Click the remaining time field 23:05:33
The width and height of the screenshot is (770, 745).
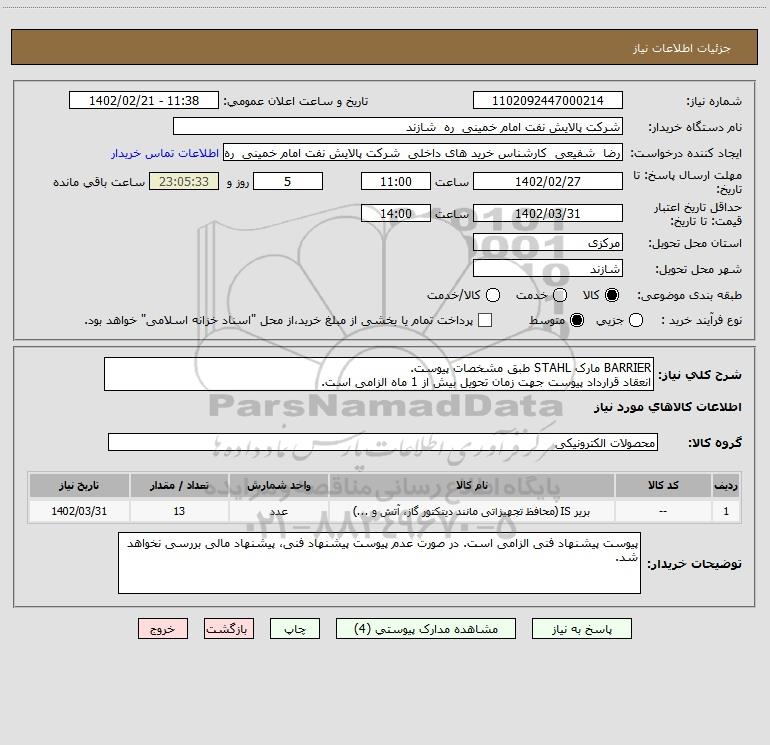[x=184, y=181]
